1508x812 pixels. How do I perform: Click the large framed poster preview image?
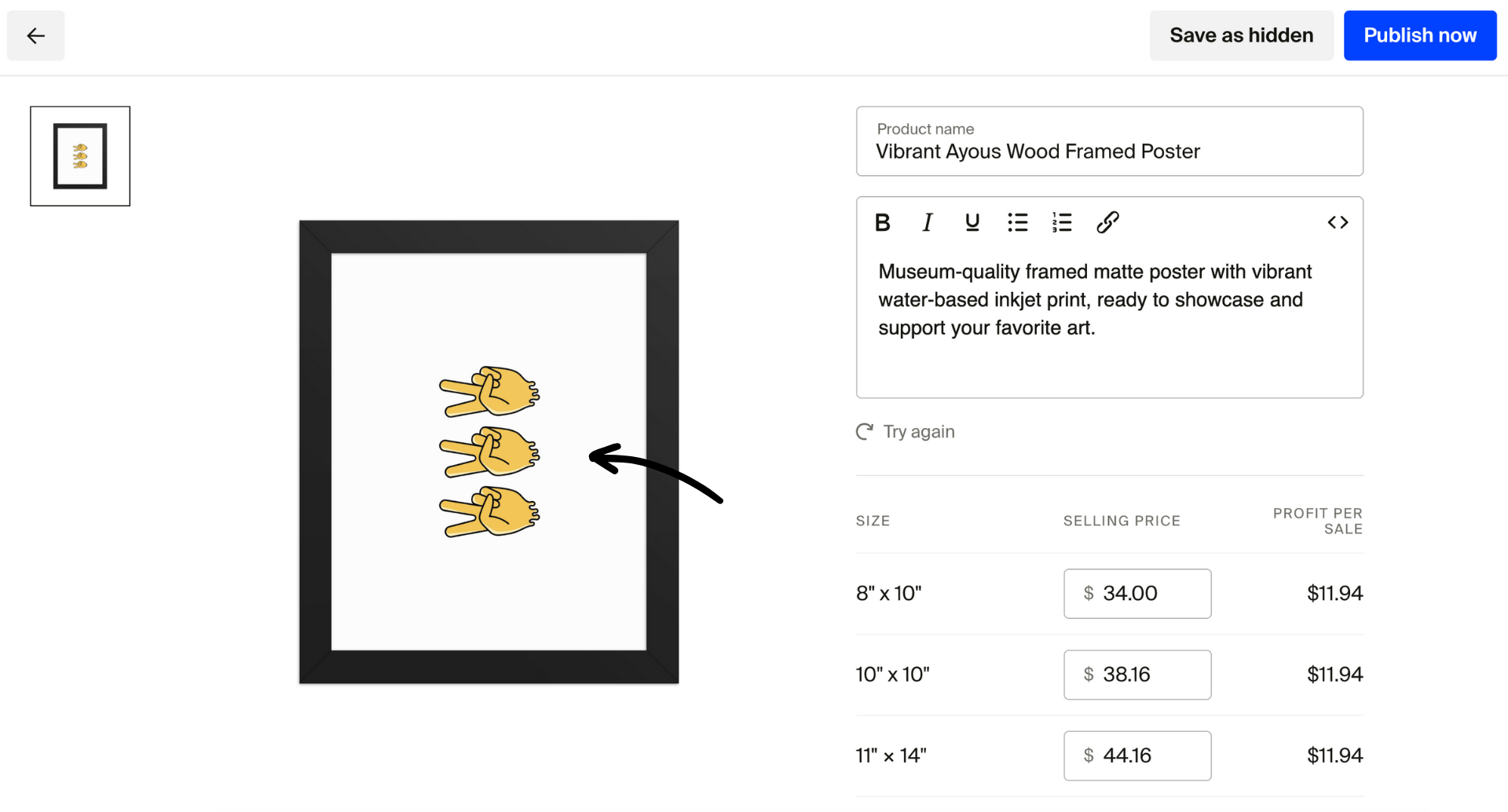pos(489,452)
